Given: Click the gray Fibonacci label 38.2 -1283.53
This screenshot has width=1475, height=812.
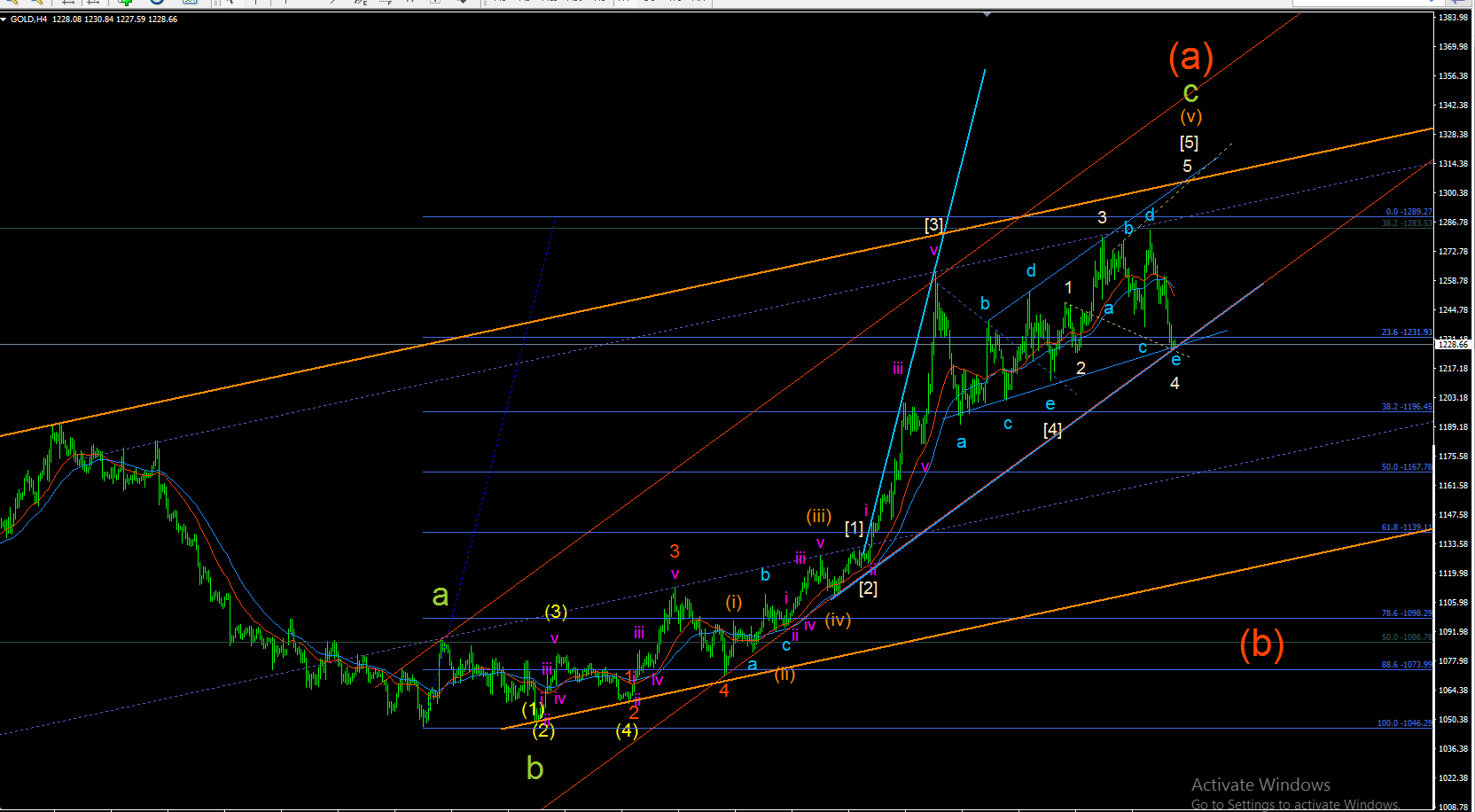Looking at the screenshot, I should click(1407, 223).
